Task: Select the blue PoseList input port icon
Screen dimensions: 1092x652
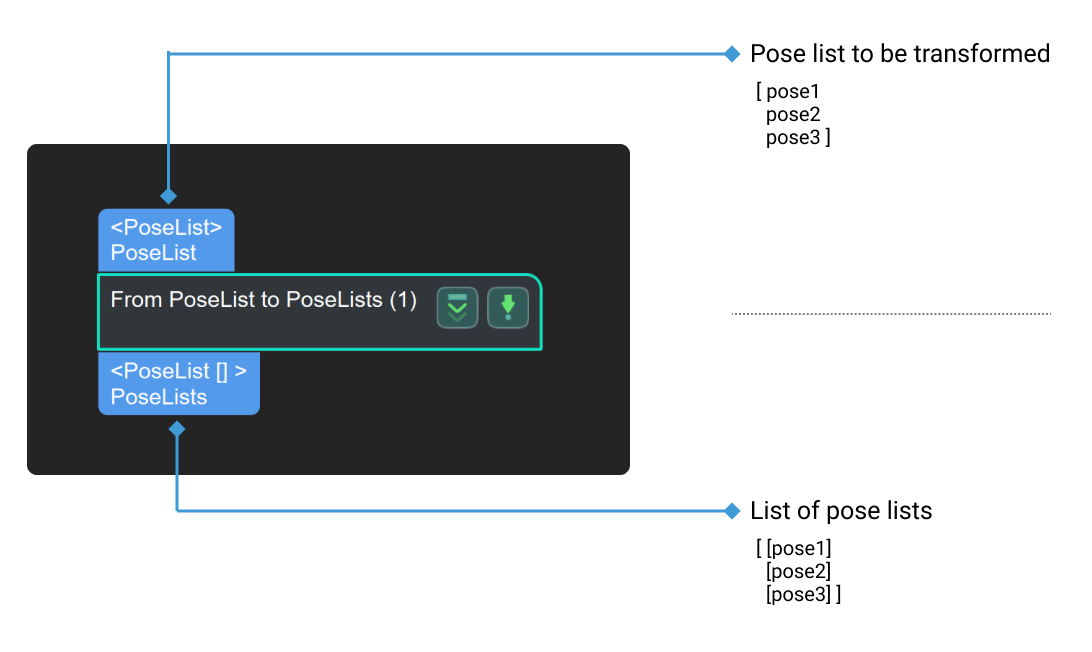Action: click(165, 239)
